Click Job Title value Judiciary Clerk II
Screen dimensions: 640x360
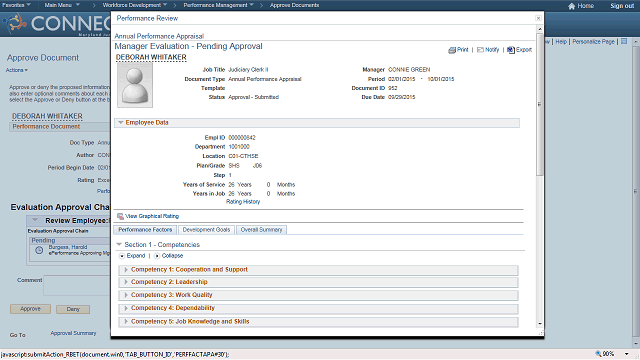(248, 70)
